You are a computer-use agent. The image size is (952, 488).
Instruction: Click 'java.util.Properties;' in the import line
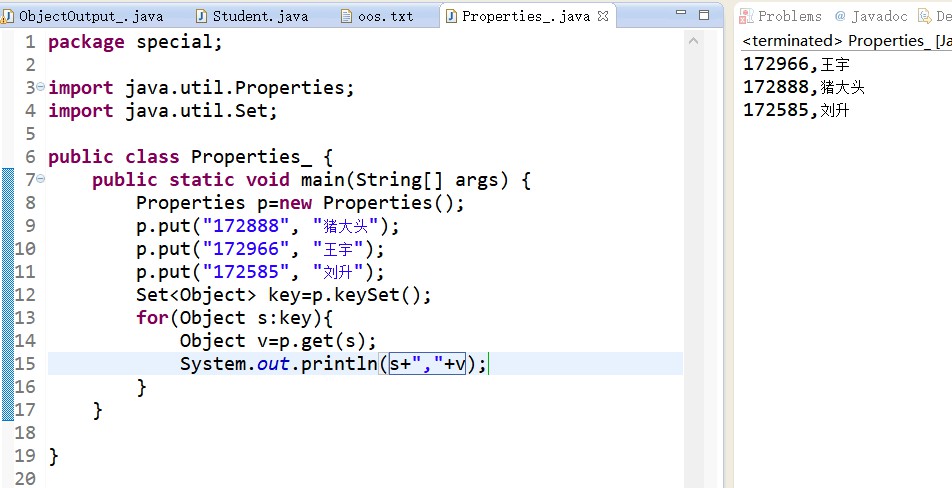tap(240, 88)
